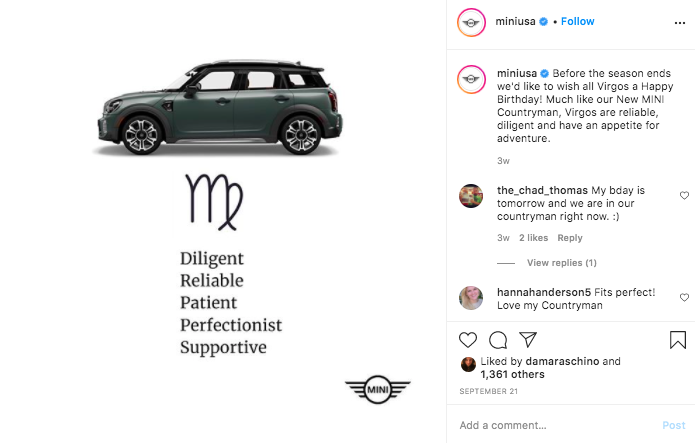Image resolution: width=695 pixels, height=443 pixels.
Task: Save post with bookmark icon
Action: tap(678, 340)
